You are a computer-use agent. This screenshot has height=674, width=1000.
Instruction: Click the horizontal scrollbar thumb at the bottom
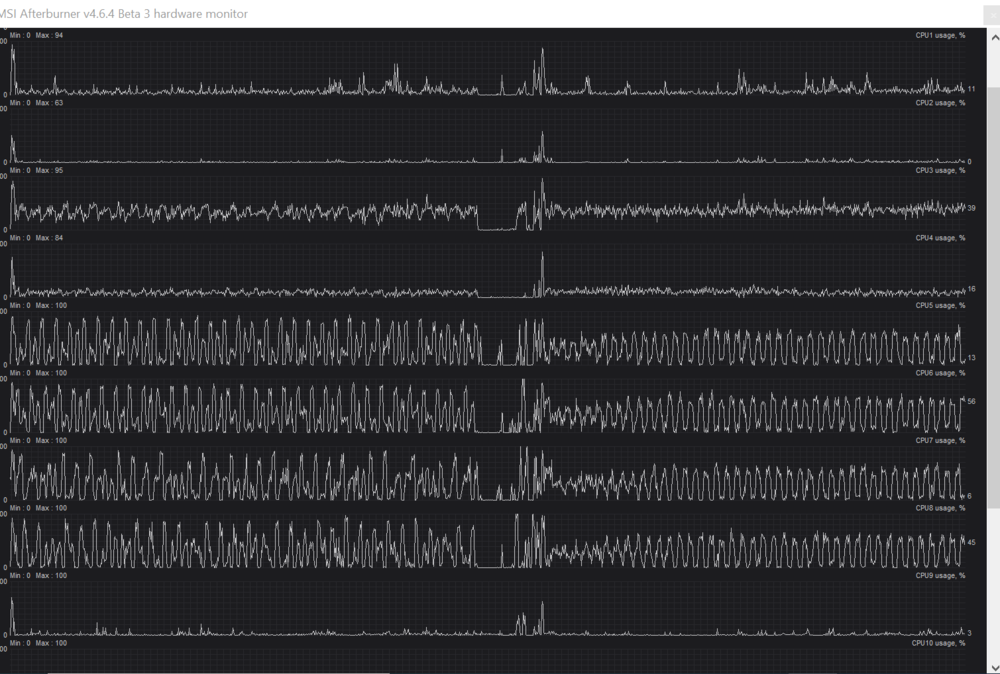(x=218, y=672)
